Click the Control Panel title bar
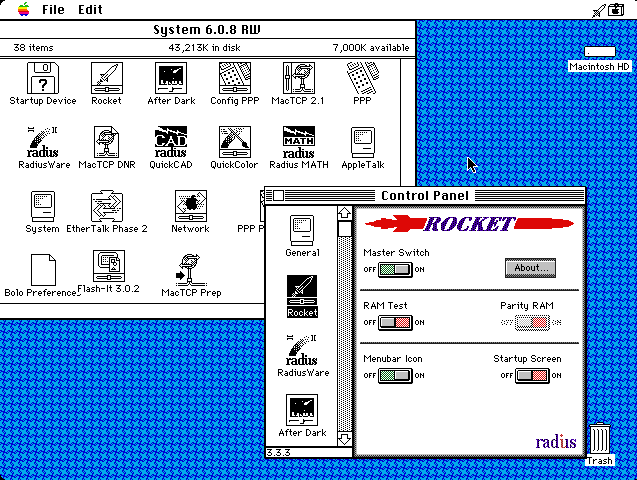Viewport: 637px width, 480px height. tap(425, 196)
